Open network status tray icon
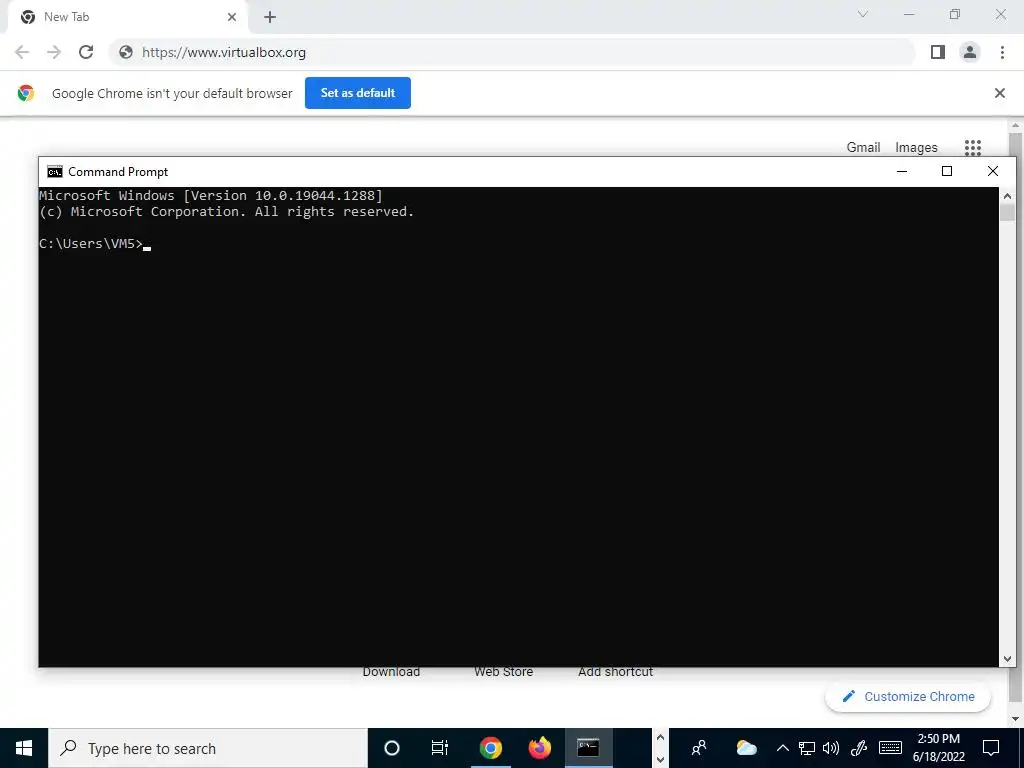The height and width of the screenshot is (768, 1024). click(x=807, y=748)
